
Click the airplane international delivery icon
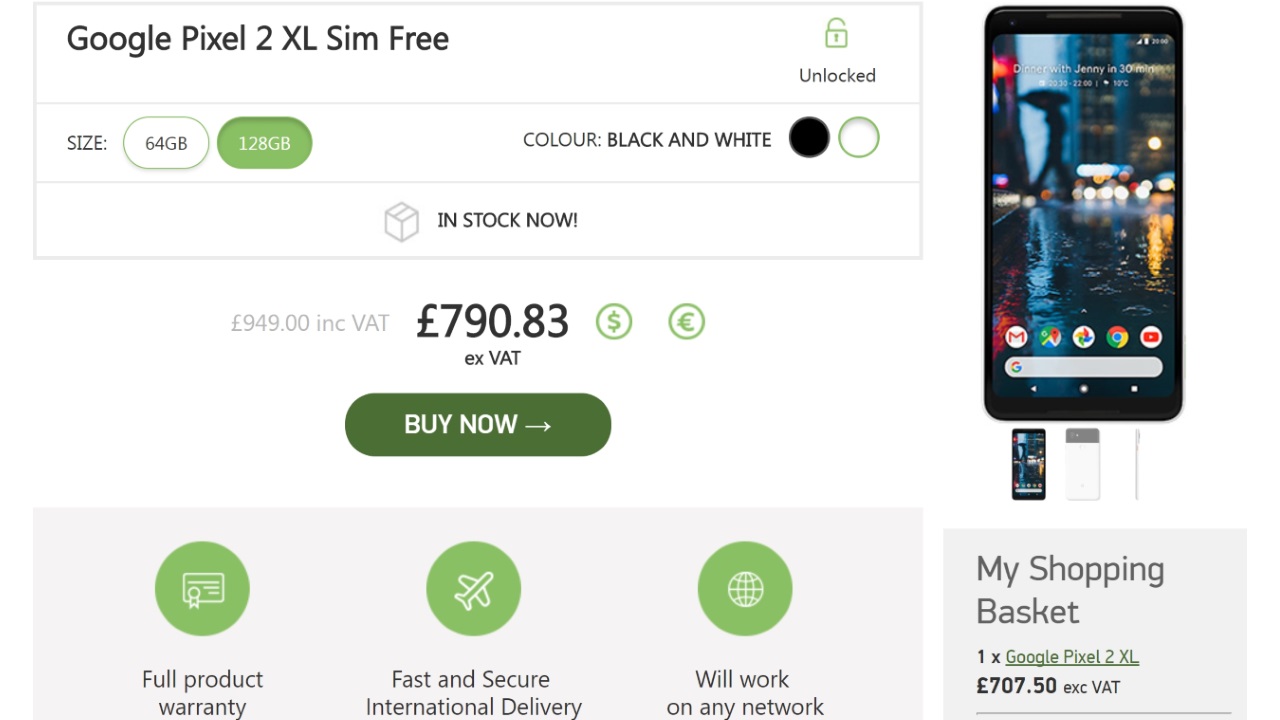(473, 589)
